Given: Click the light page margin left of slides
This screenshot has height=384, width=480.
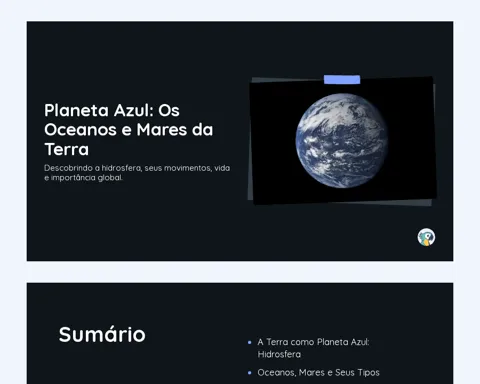Looking at the screenshot, I should [x=13, y=192].
